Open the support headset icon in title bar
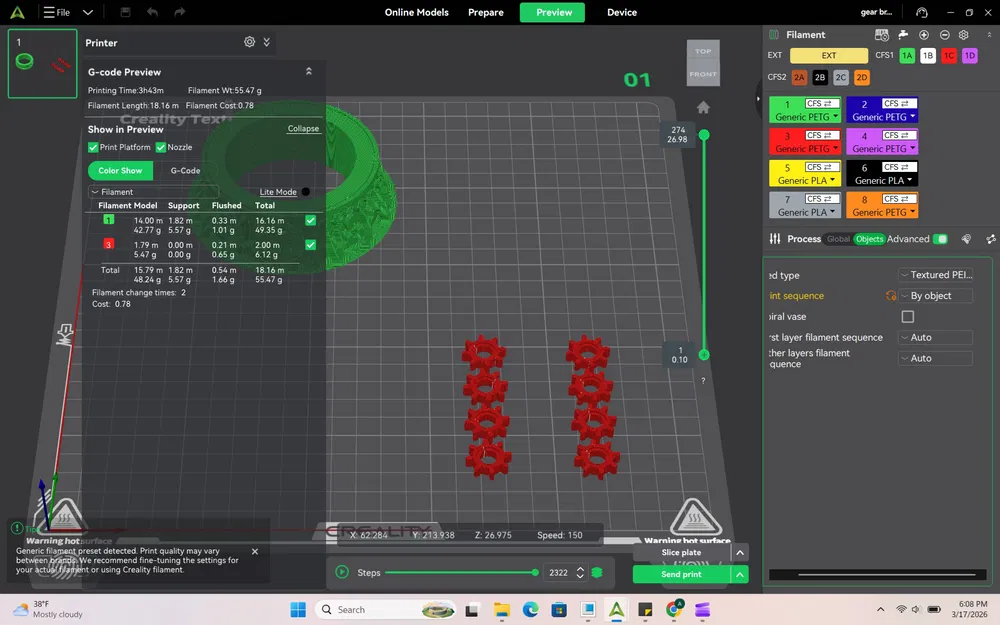This screenshot has width=1000, height=625. [x=922, y=12]
